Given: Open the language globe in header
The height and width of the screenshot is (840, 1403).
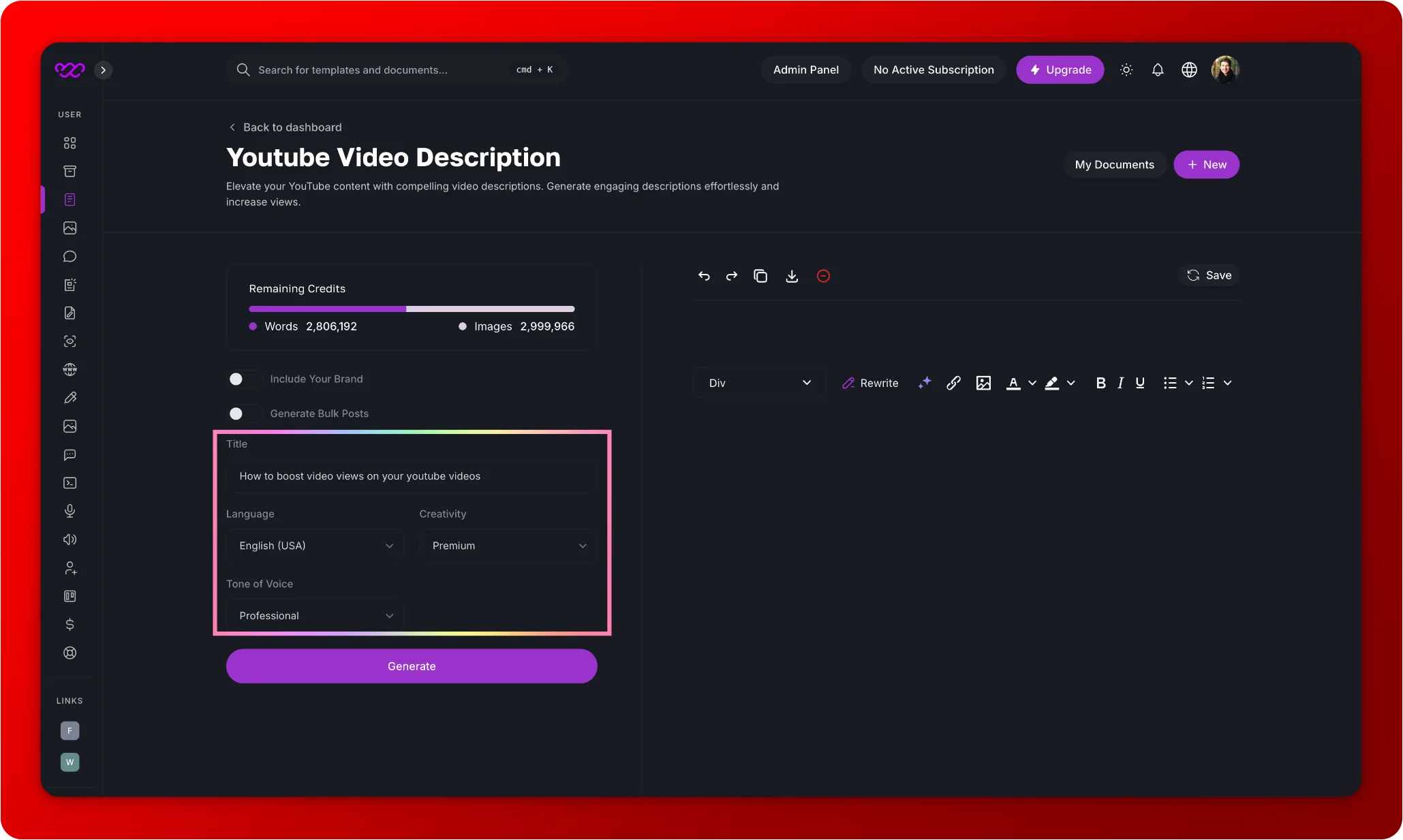Looking at the screenshot, I should [x=1189, y=69].
